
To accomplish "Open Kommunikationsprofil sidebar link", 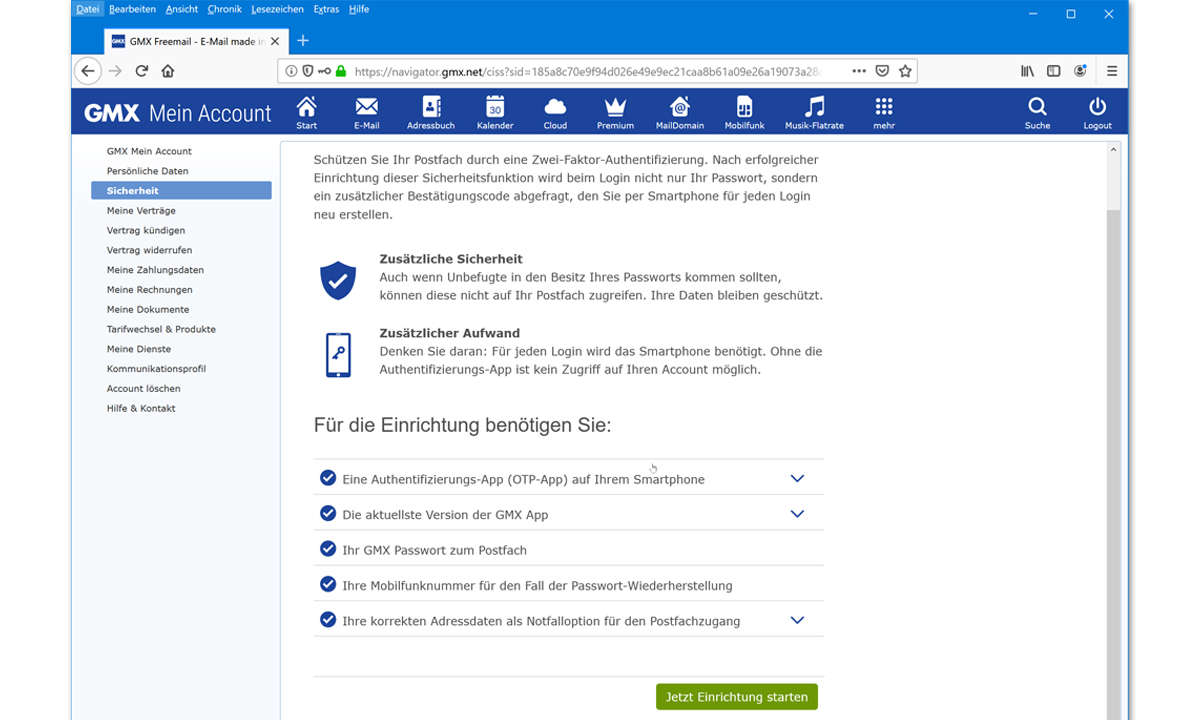I will click(156, 369).
